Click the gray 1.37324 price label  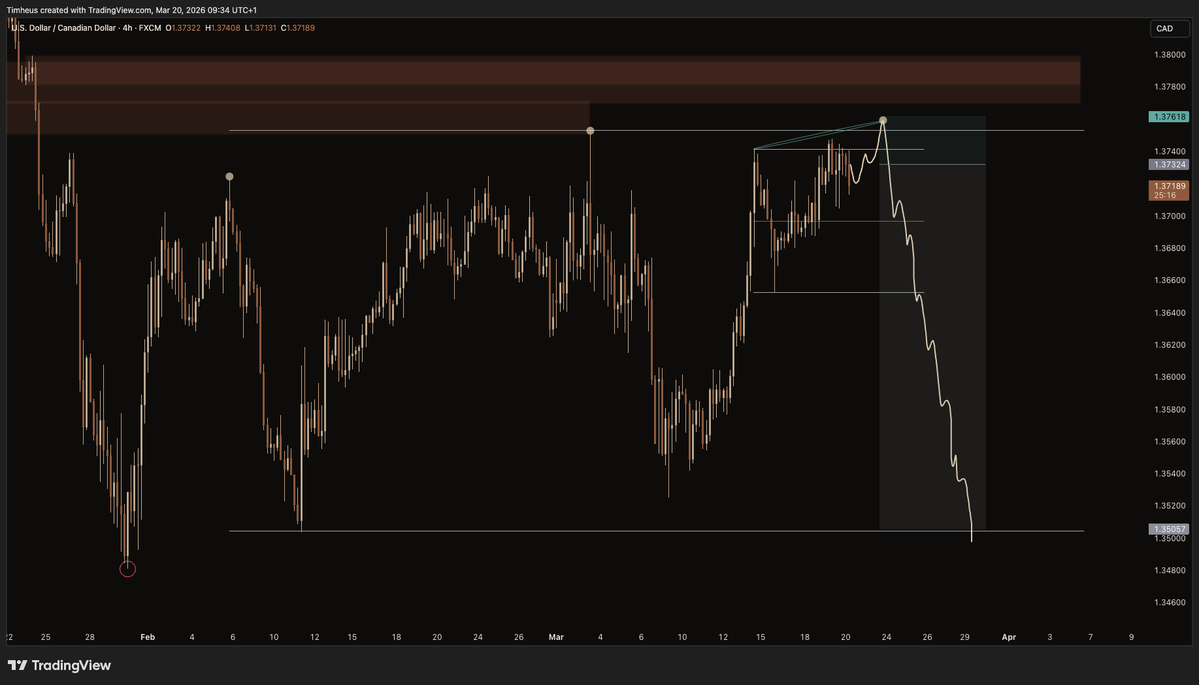pyautogui.click(x=1169, y=164)
